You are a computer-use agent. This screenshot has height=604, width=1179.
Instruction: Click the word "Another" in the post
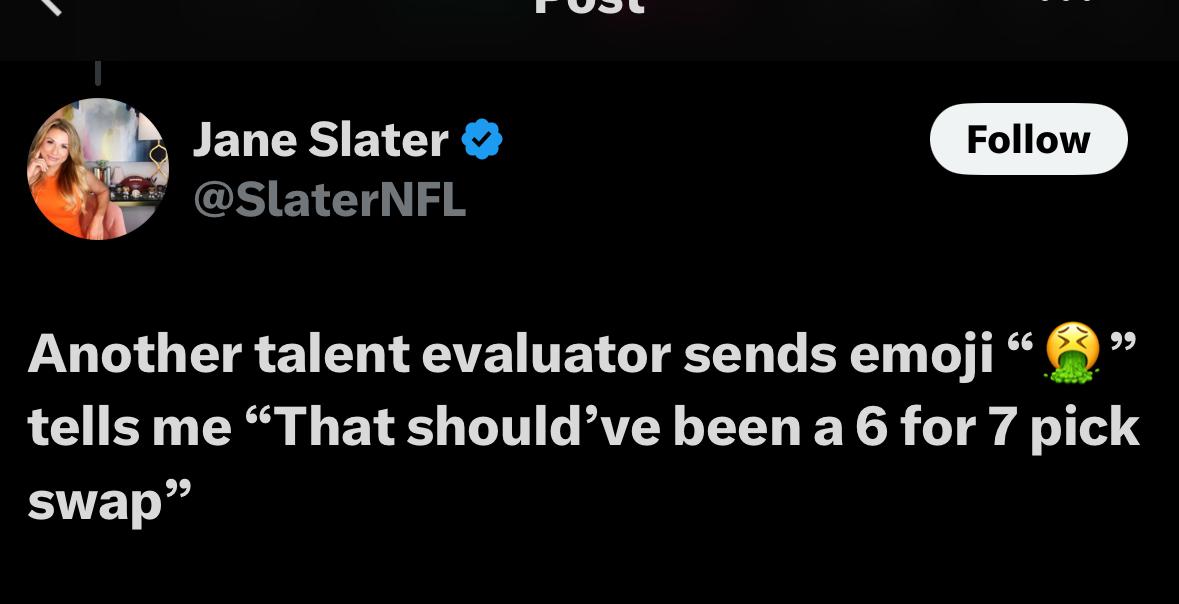[134, 354]
